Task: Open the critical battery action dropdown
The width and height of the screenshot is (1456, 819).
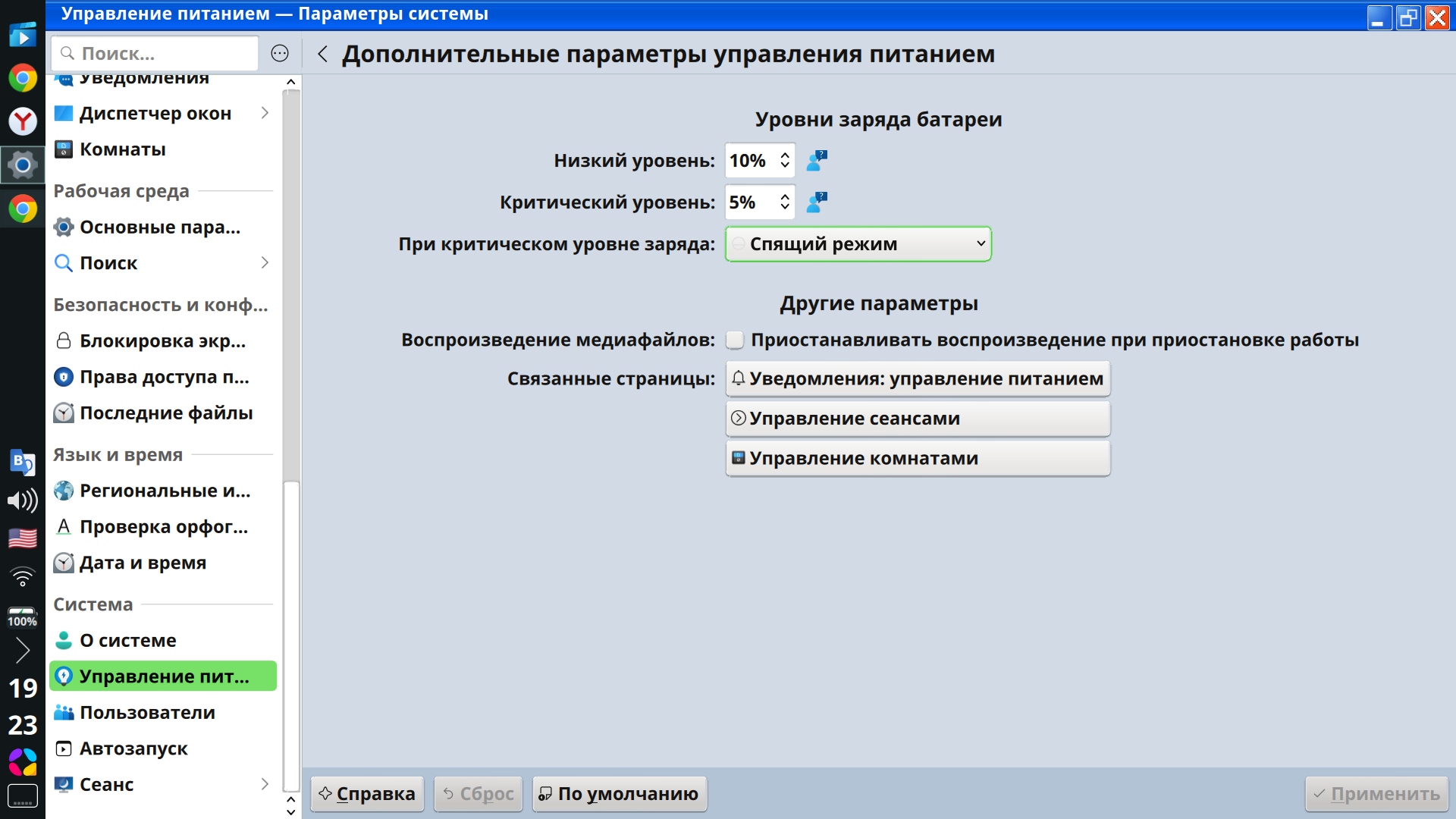Action: click(858, 244)
